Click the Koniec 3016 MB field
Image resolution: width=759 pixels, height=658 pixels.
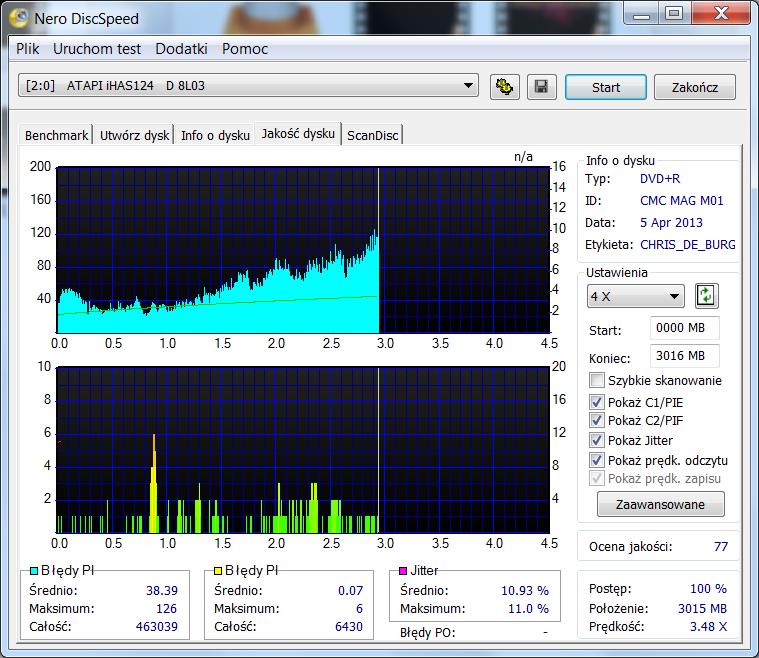click(x=684, y=356)
